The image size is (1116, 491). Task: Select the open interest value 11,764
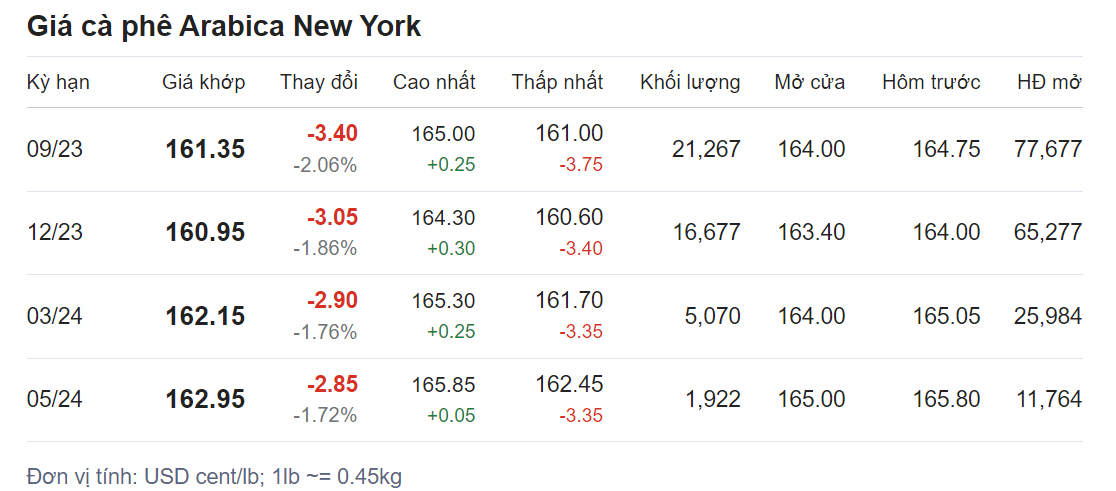coord(1047,399)
